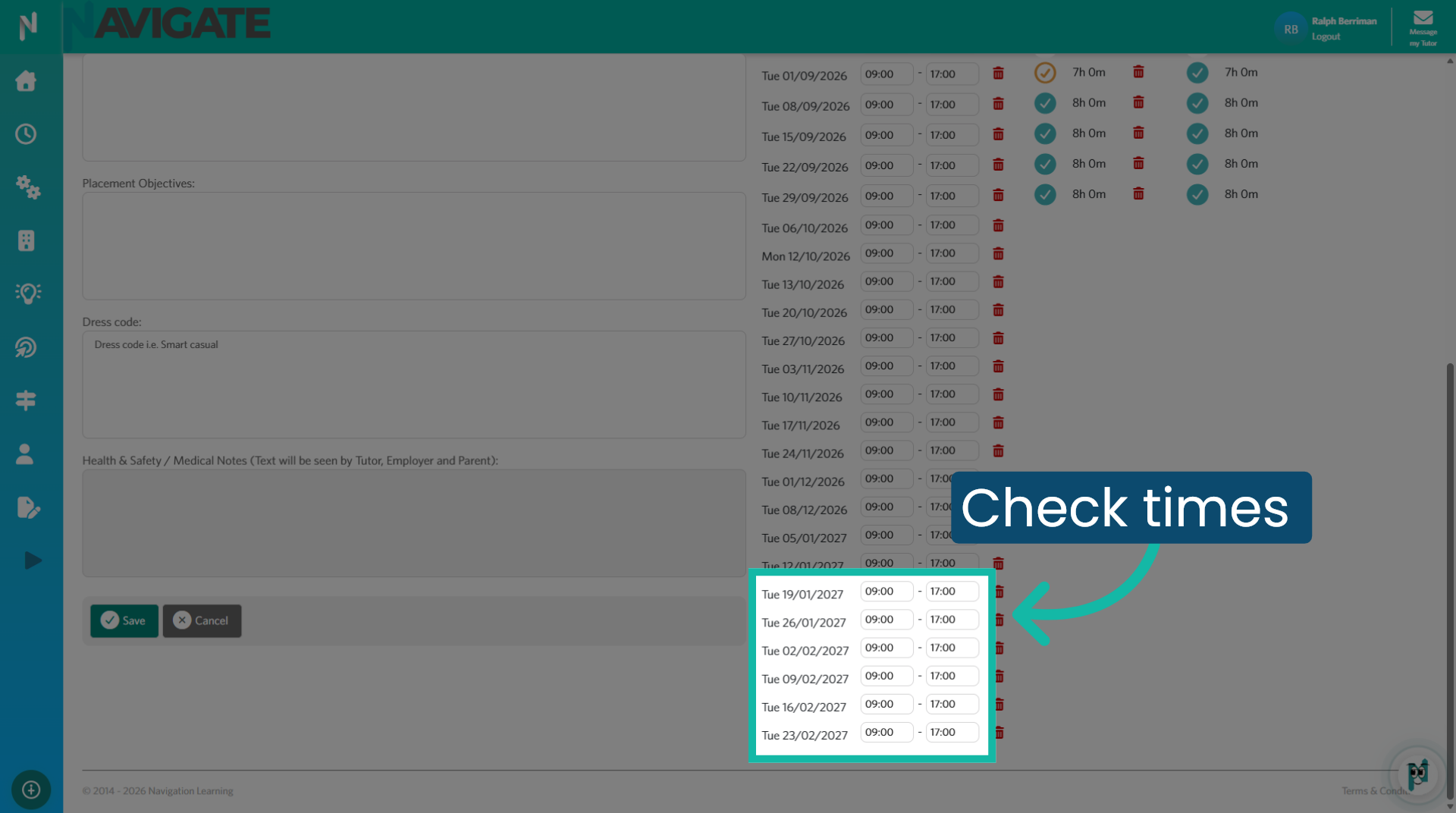1456x813 pixels.
Task: Click Health & Safety notes text area
Action: pyautogui.click(x=414, y=523)
